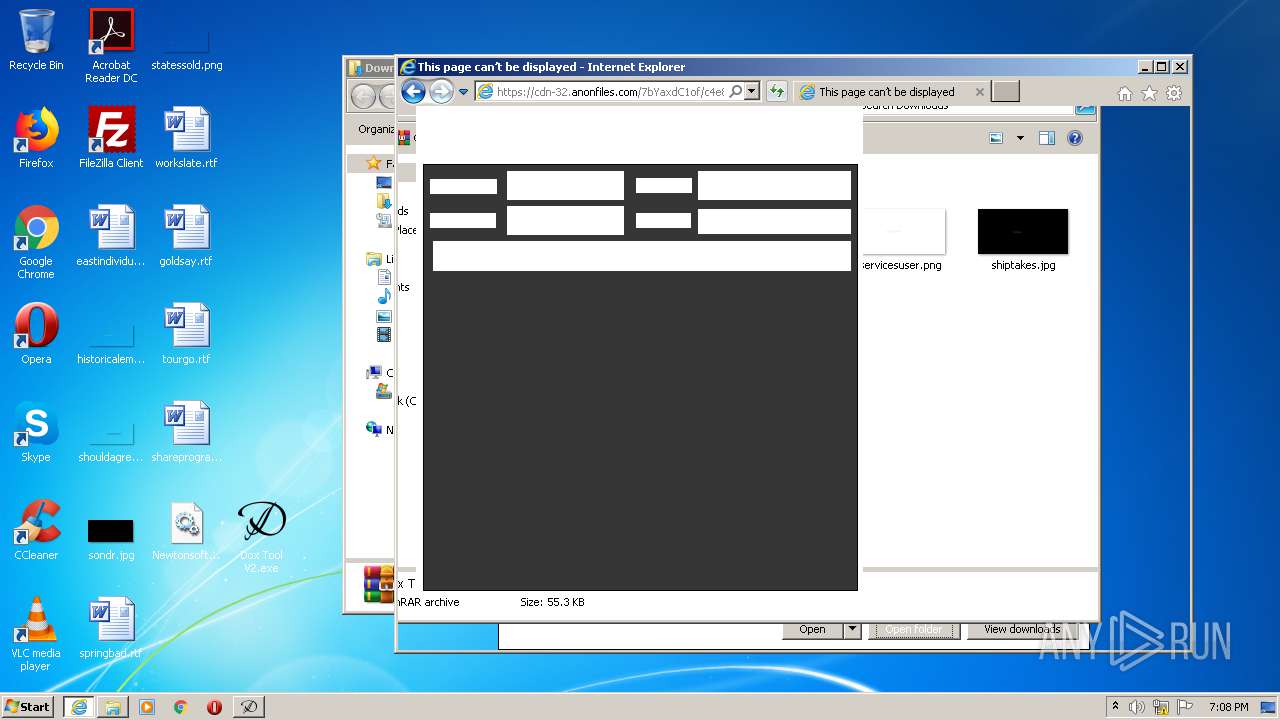Launch Skype from the desktop
The height and width of the screenshot is (720, 1280).
(36, 432)
